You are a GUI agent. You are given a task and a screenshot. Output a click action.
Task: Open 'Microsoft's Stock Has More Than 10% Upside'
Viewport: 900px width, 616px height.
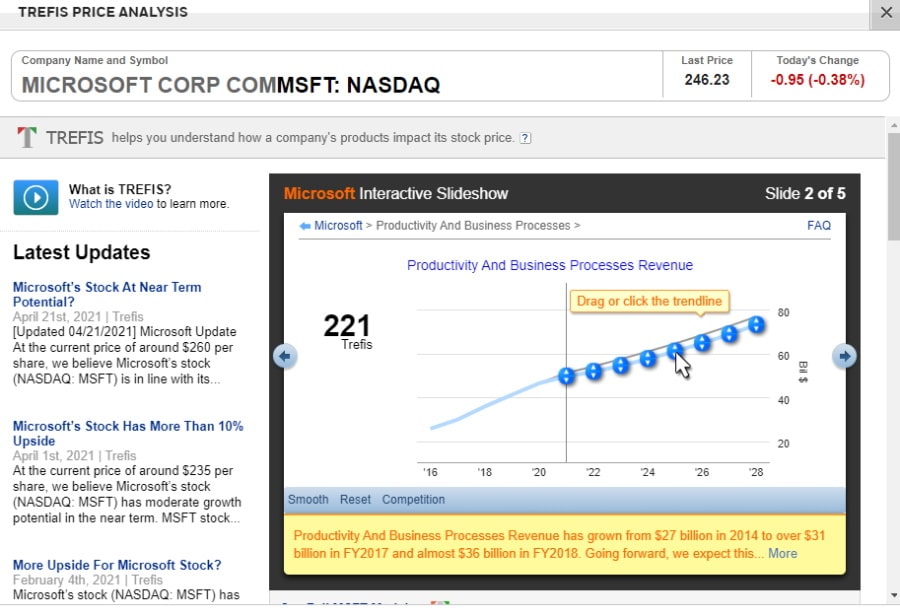click(x=128, y=433)
